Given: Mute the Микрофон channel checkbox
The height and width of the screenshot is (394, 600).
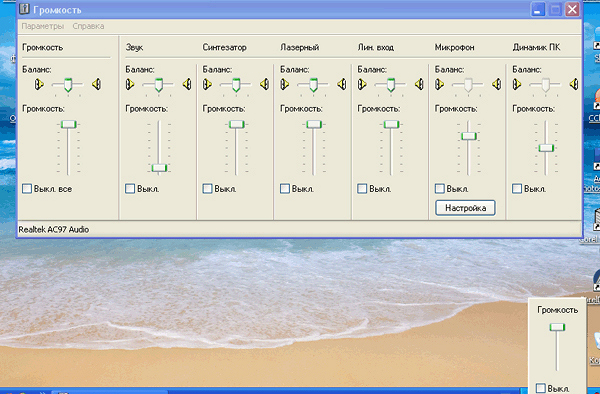Looking at the screenshot, I should coord(440,189).
